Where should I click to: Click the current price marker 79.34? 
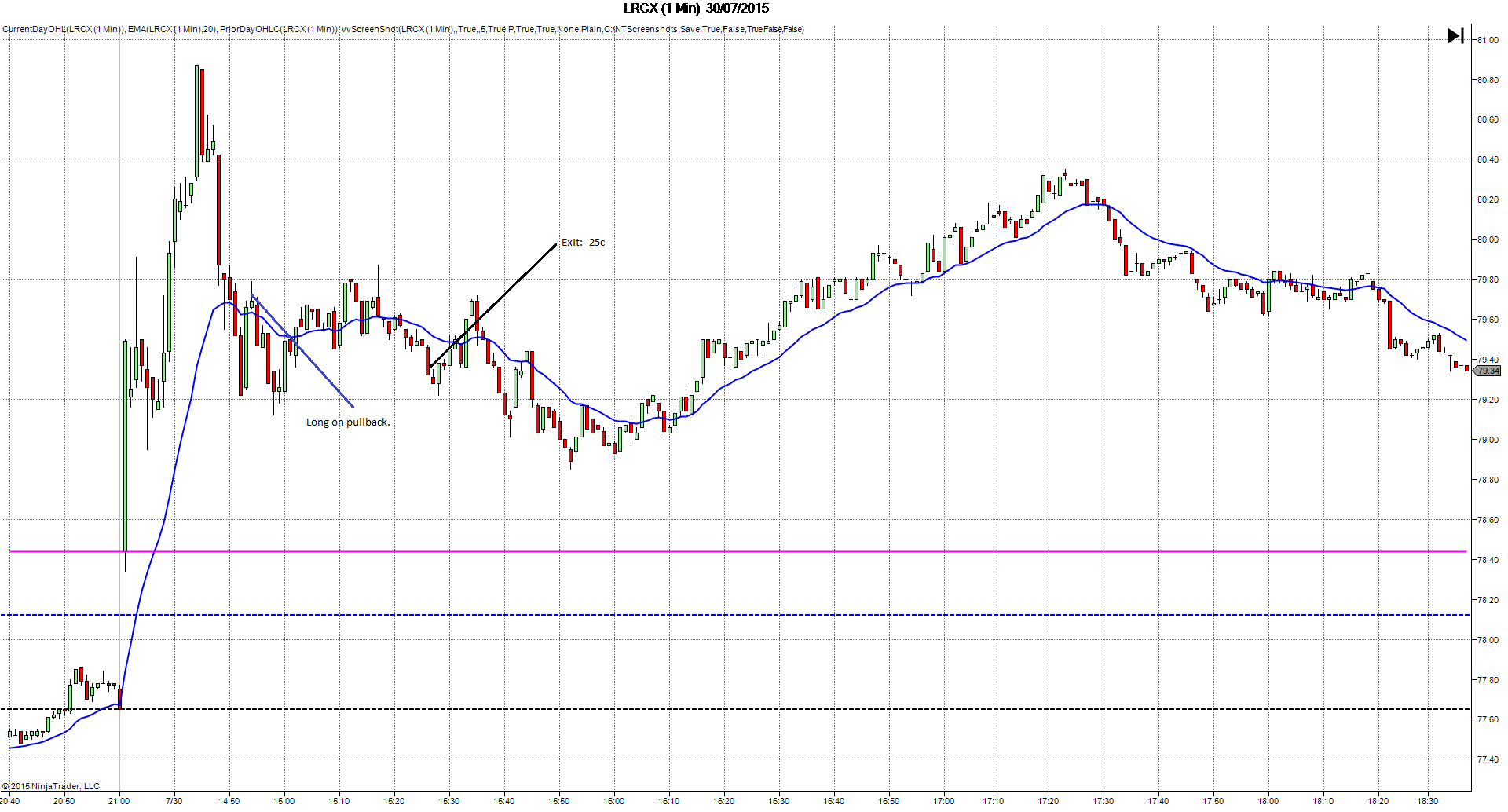click(1488, 371)
